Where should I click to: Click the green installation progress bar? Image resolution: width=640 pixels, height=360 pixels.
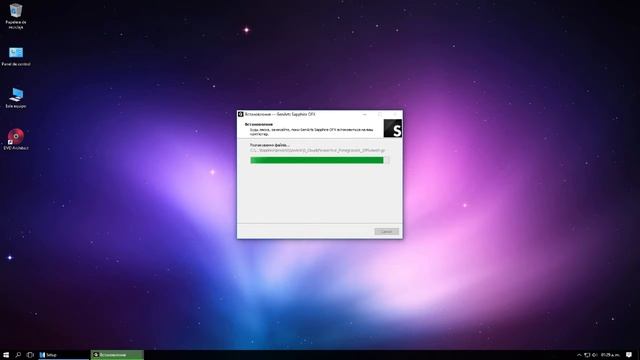click(319, 160)
